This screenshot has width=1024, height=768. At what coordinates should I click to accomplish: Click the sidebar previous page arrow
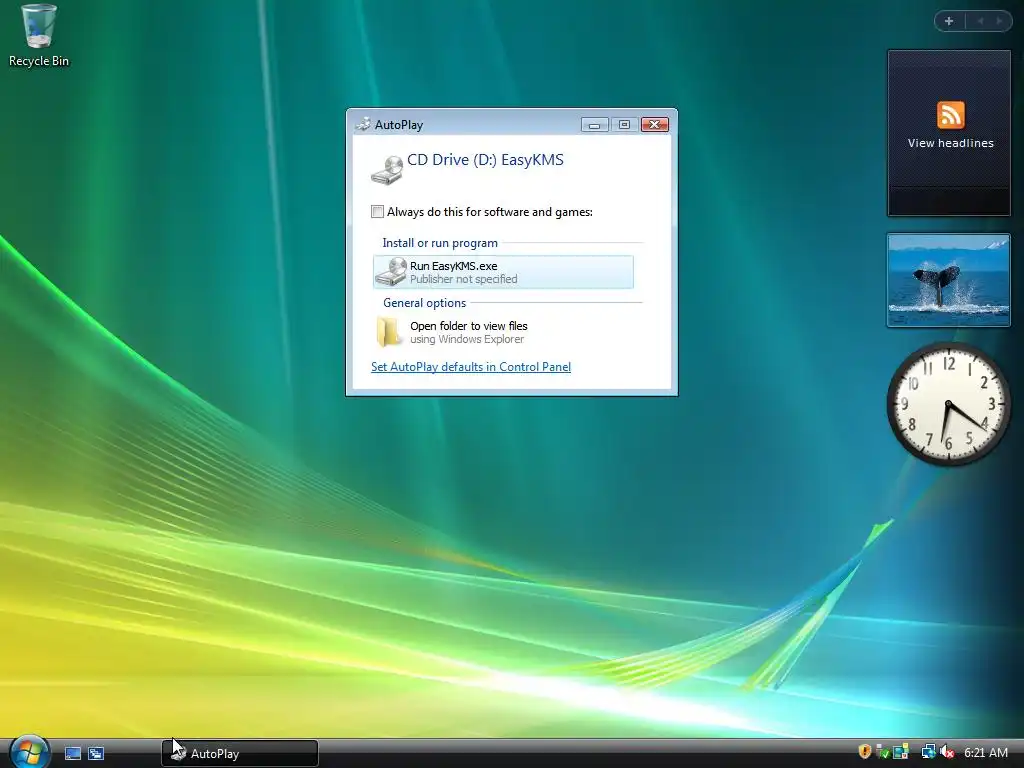(980, 21)
